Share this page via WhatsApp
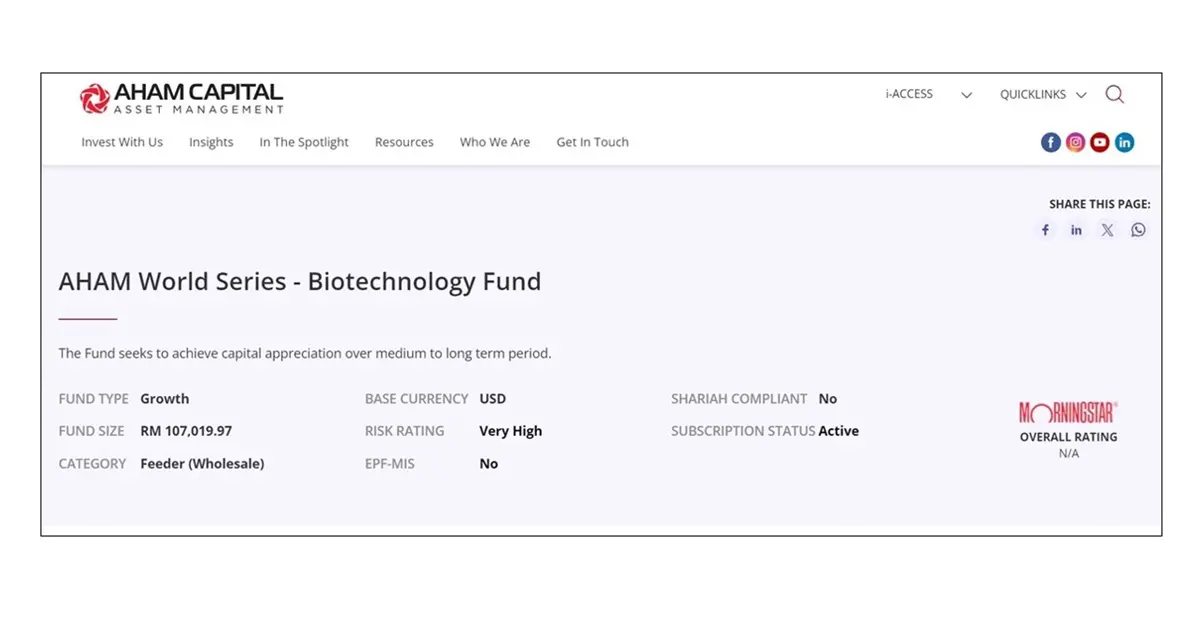The width and height of the screenshot is (1200, 624). click(1138, 230)
